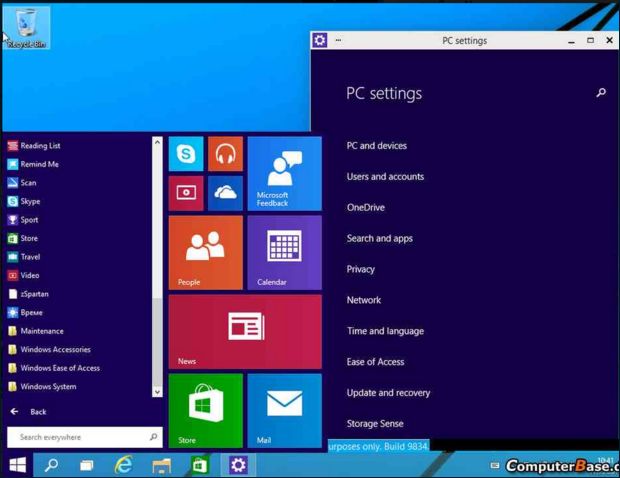Open Internet Explorer from the taskbar

tap(123, 465)
